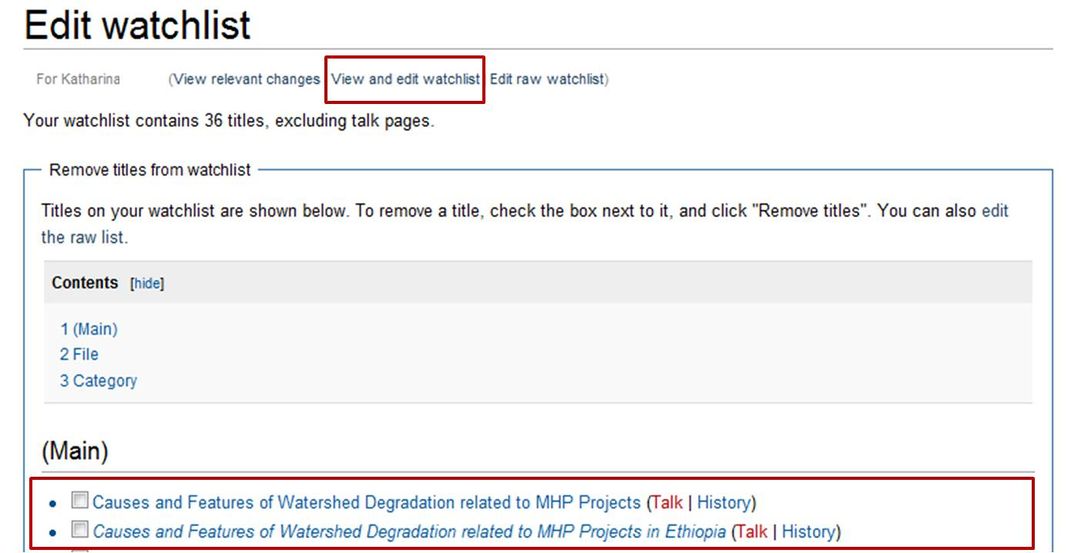
Task: Open Talk for the MHP Projects in Ethiopia article
Action: pos(752,531)
